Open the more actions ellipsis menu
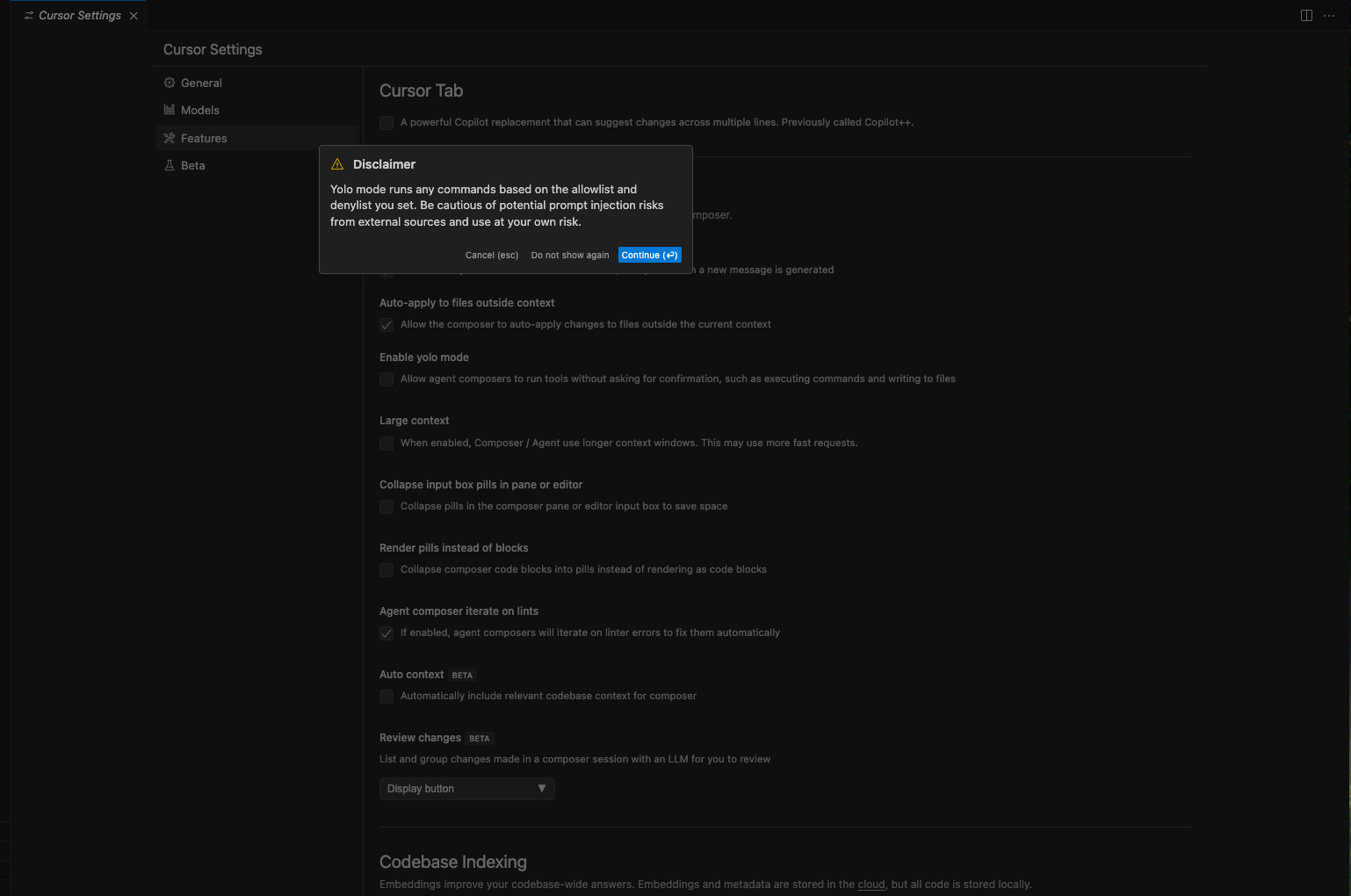This screenshot has height=896, width=1351. (1329, 16)
